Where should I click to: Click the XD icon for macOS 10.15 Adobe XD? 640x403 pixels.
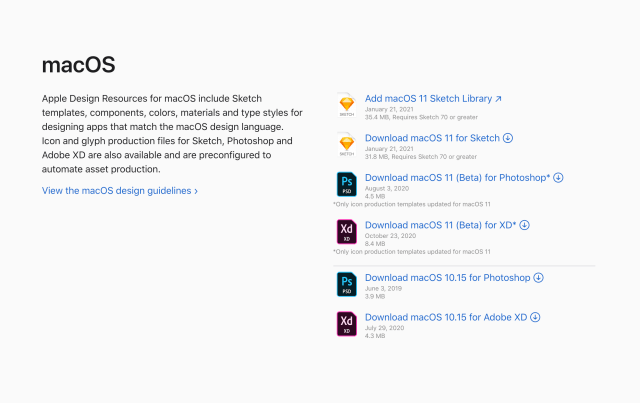pyautogui.click(x=347, y=323)
